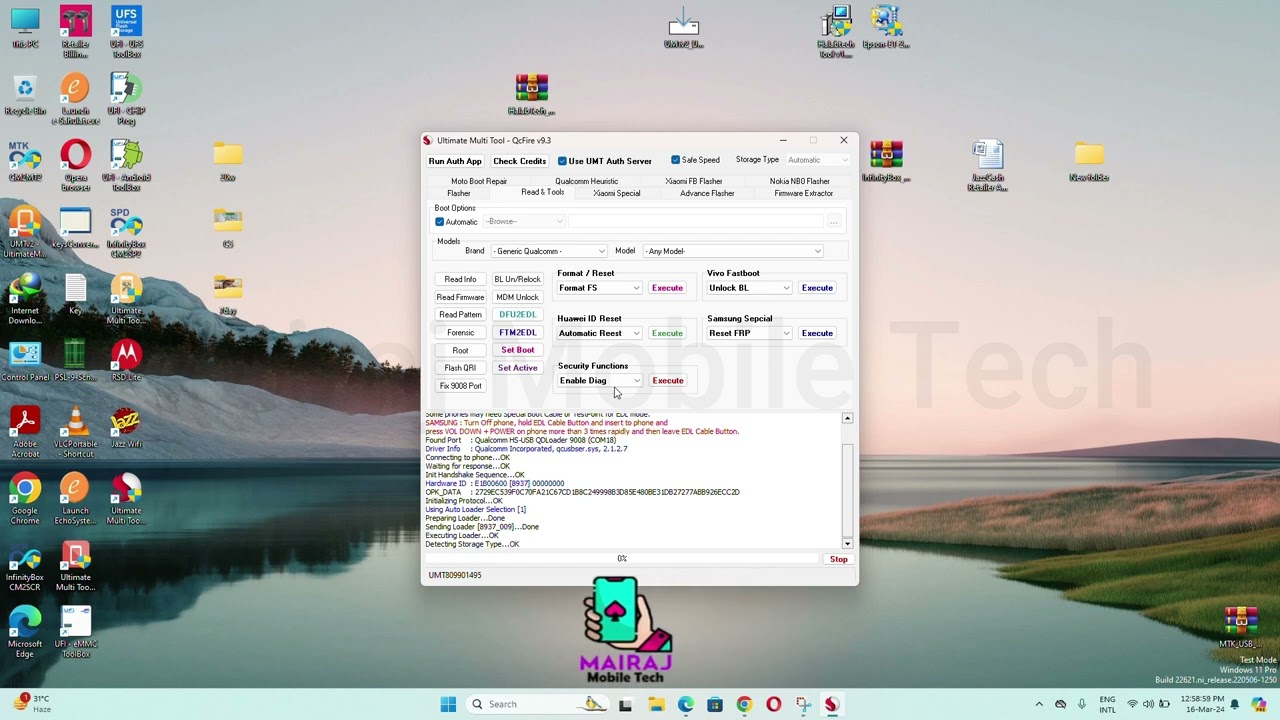Open the Internet Download Manager icon
Image resolution: width=1280 pixels, height=720 pixels.
[x=25, y=289]
